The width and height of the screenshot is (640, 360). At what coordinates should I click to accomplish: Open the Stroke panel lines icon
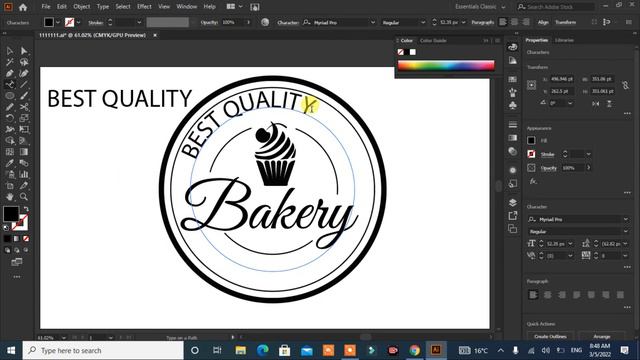tap(513, 124)
